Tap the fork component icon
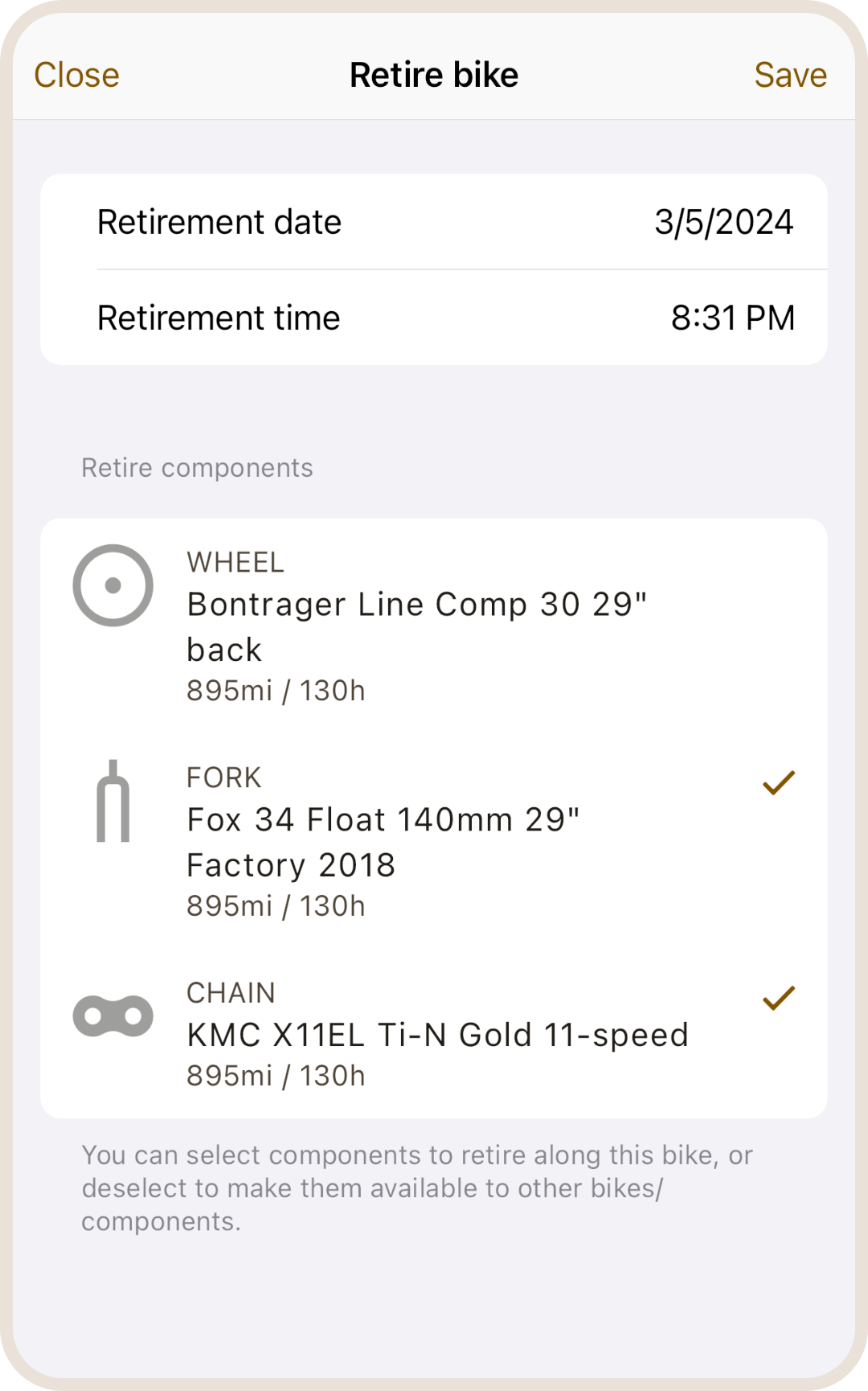The height and width of the screenshot is (1391, 868). pos(113,801)
